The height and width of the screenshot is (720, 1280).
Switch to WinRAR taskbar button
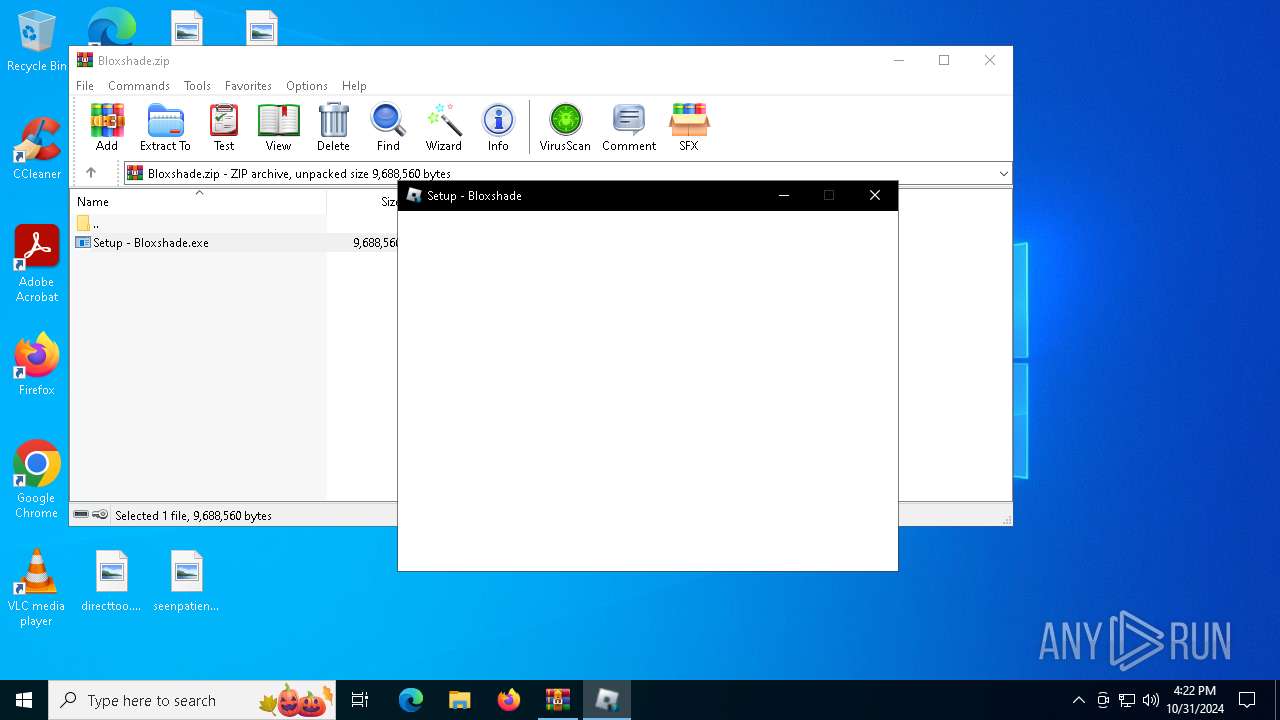click(x=558, y=700)
